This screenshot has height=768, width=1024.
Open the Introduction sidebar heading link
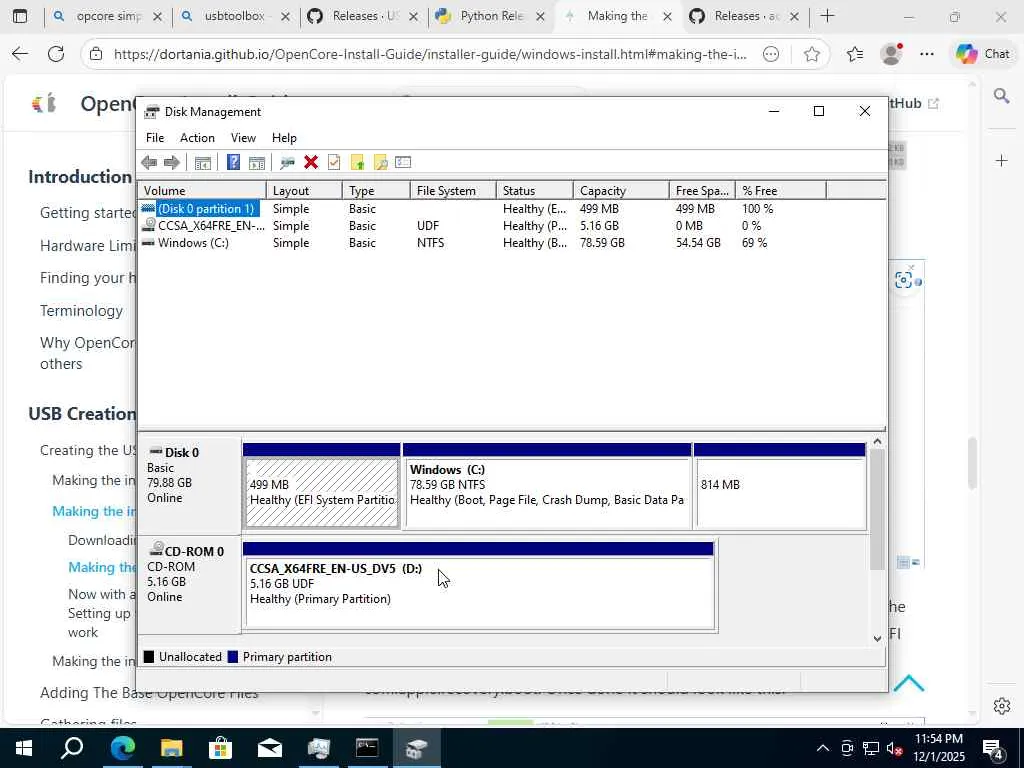click(80, 177)
